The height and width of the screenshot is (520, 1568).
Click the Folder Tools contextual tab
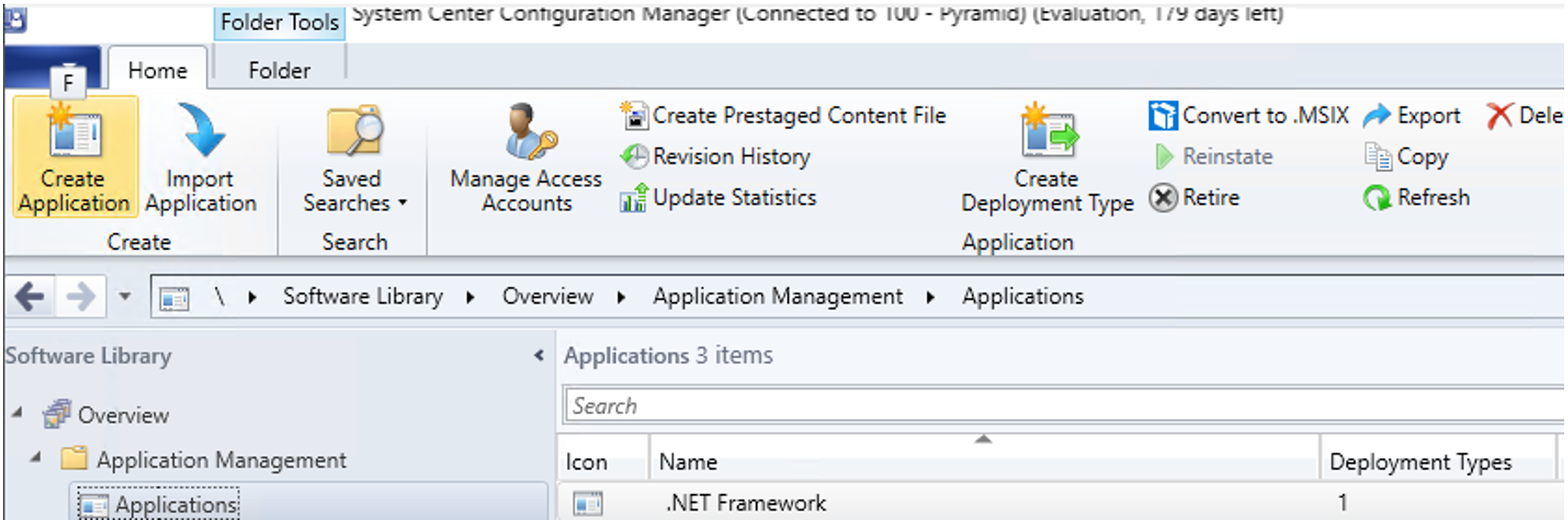(279, 23)
